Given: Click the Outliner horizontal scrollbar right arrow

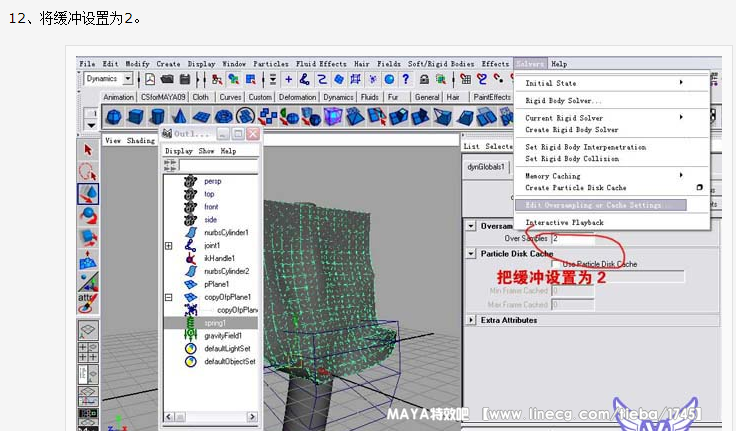Looking at the screenshot, I should (x=252, y=416).
